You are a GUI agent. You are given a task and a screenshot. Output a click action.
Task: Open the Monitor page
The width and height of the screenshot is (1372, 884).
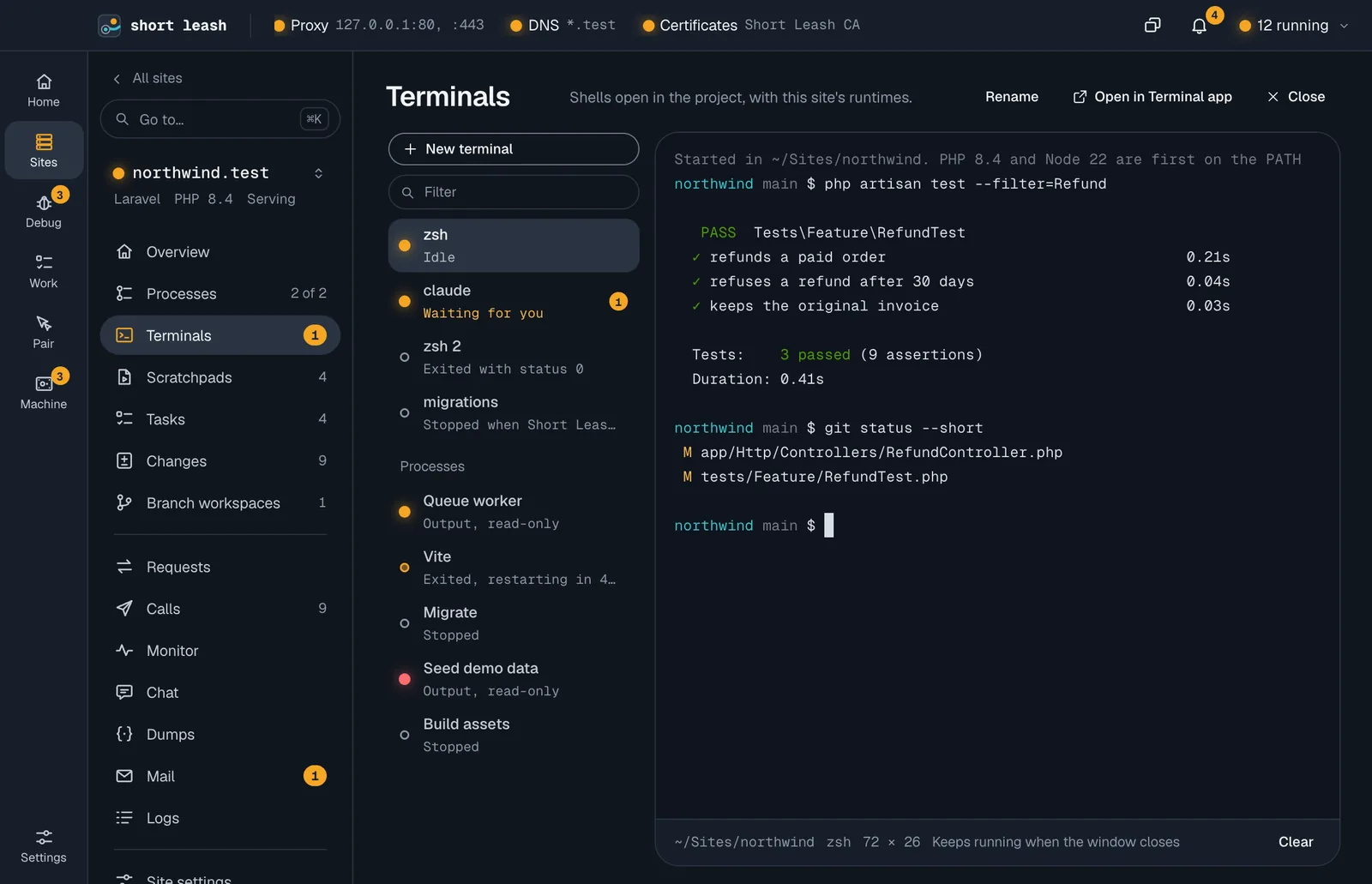click(220, 651)
